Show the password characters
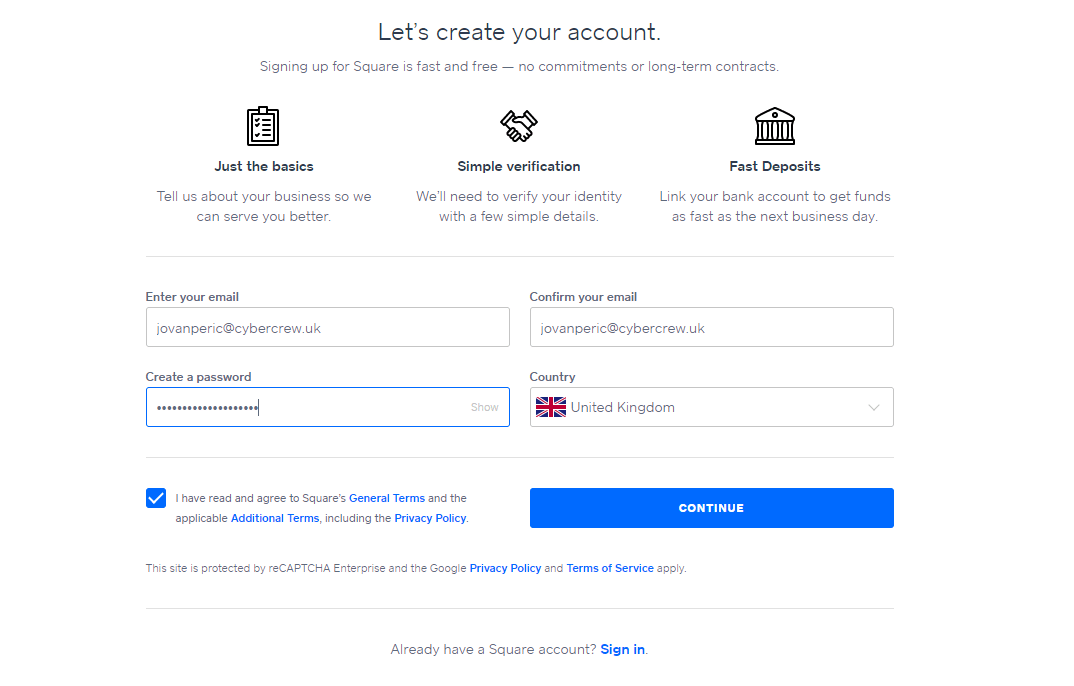This screenshot has height=686, width=1074. pos(484,407)
